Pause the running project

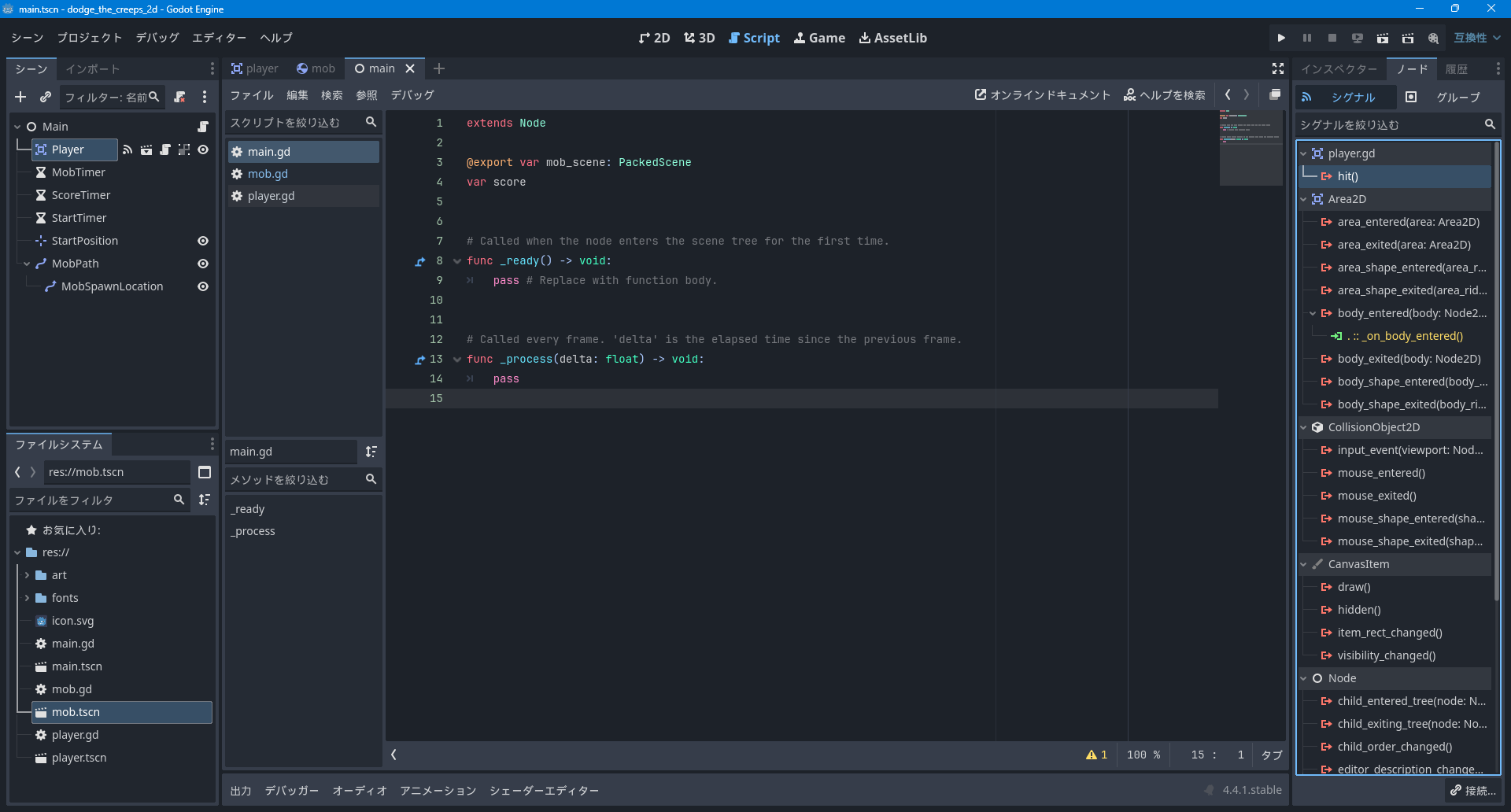pyautogui.click(x=1306, y=38)
